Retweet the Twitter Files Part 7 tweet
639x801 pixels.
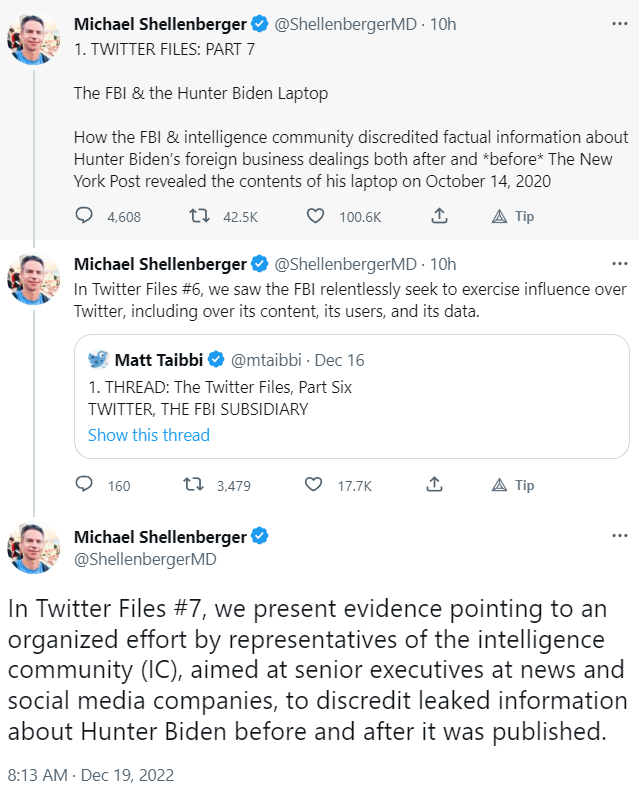(x=199, y=216)
